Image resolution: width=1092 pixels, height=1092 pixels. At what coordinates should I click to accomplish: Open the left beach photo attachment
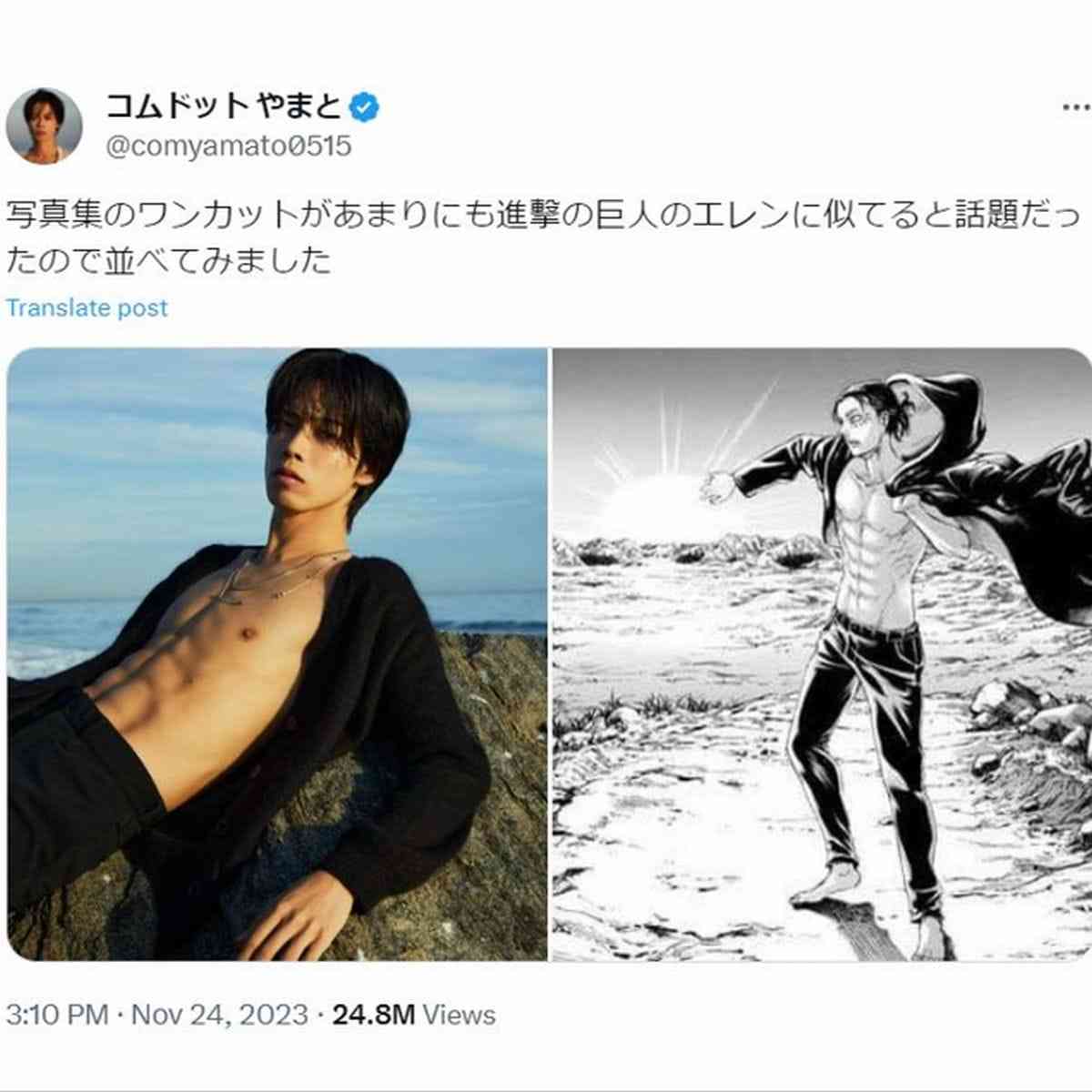[x=277, y=654]
